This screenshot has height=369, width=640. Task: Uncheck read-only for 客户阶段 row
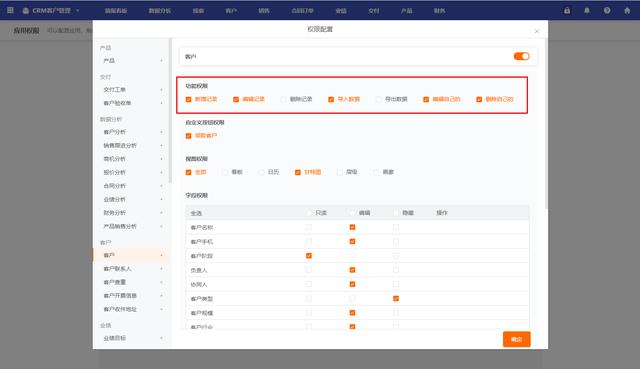tap(309, 256)
